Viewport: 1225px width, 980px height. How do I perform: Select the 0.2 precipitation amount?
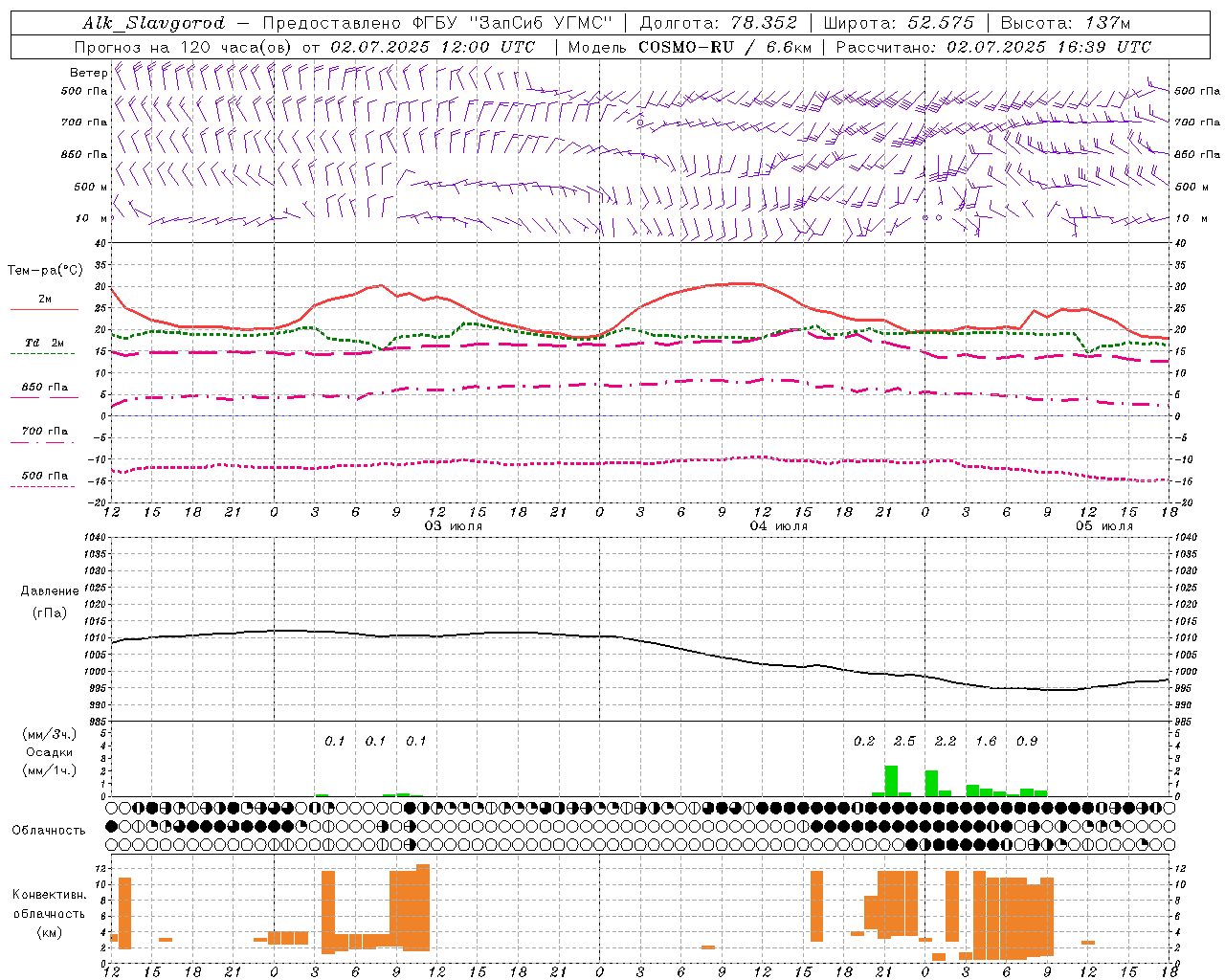864,742
